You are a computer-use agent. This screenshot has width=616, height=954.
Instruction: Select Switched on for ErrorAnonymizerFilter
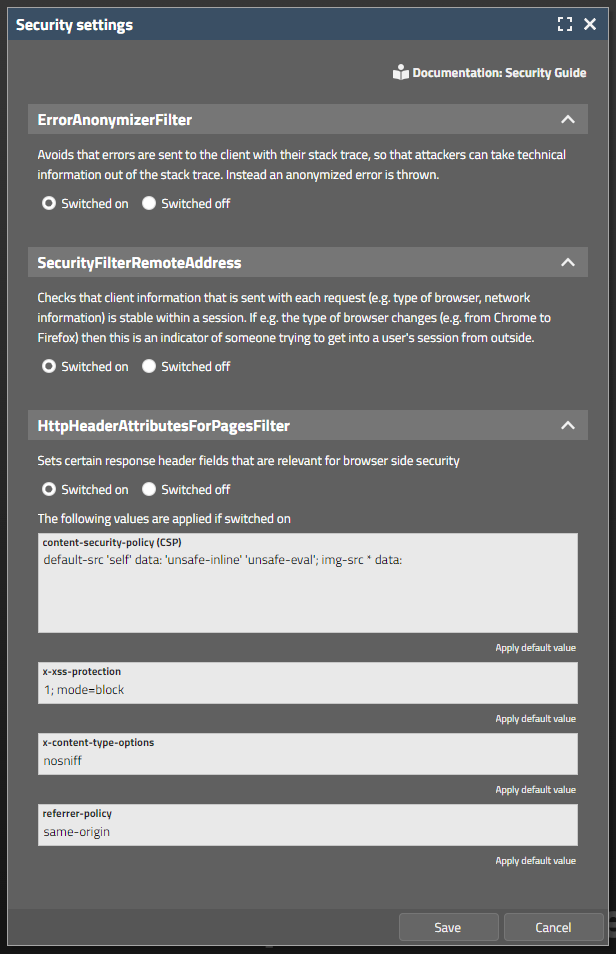pos(48,204)
